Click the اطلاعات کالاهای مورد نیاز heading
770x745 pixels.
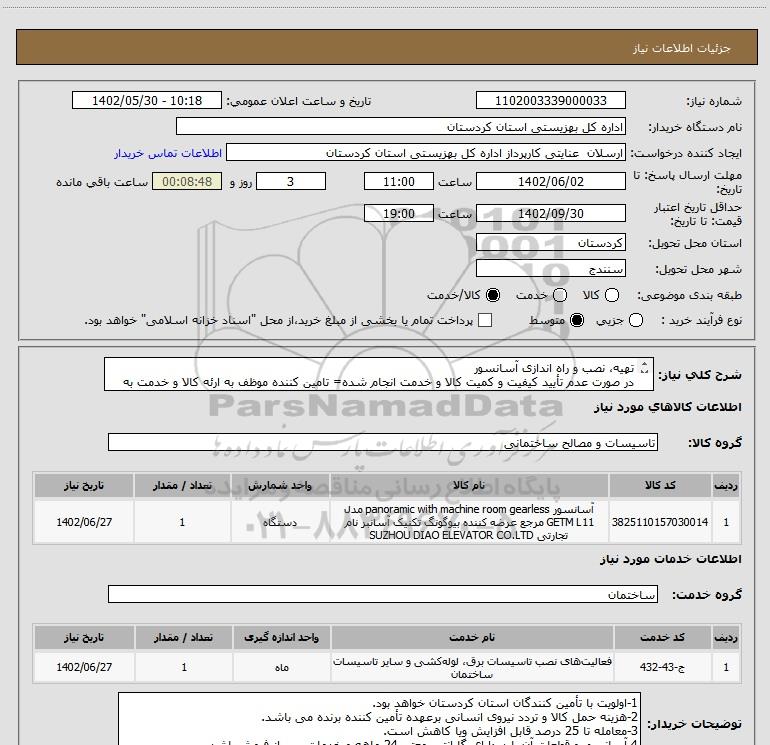667,407
